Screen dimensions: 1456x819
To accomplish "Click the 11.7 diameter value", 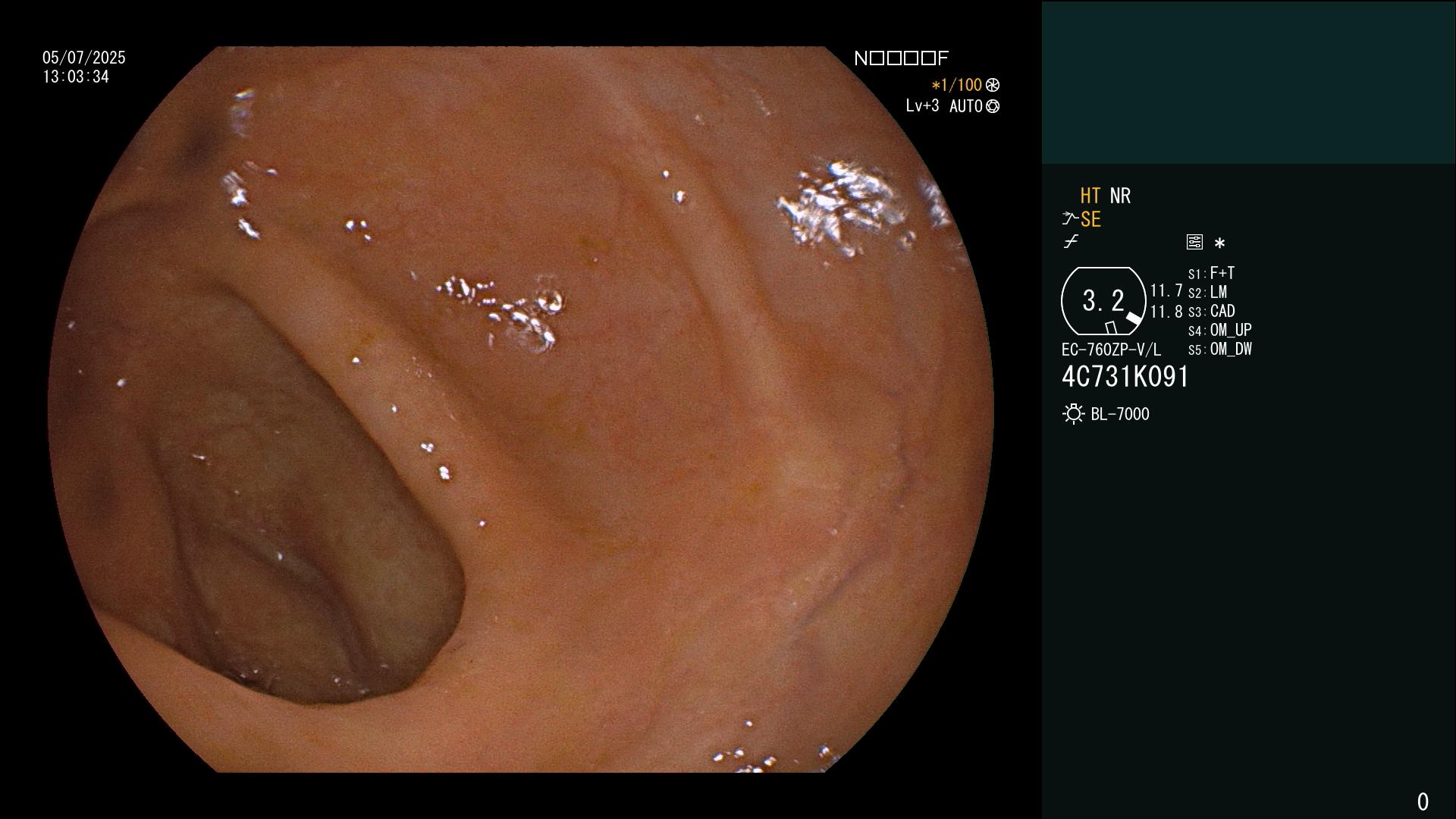I will pyautogui.click(x=1166, y=290).
